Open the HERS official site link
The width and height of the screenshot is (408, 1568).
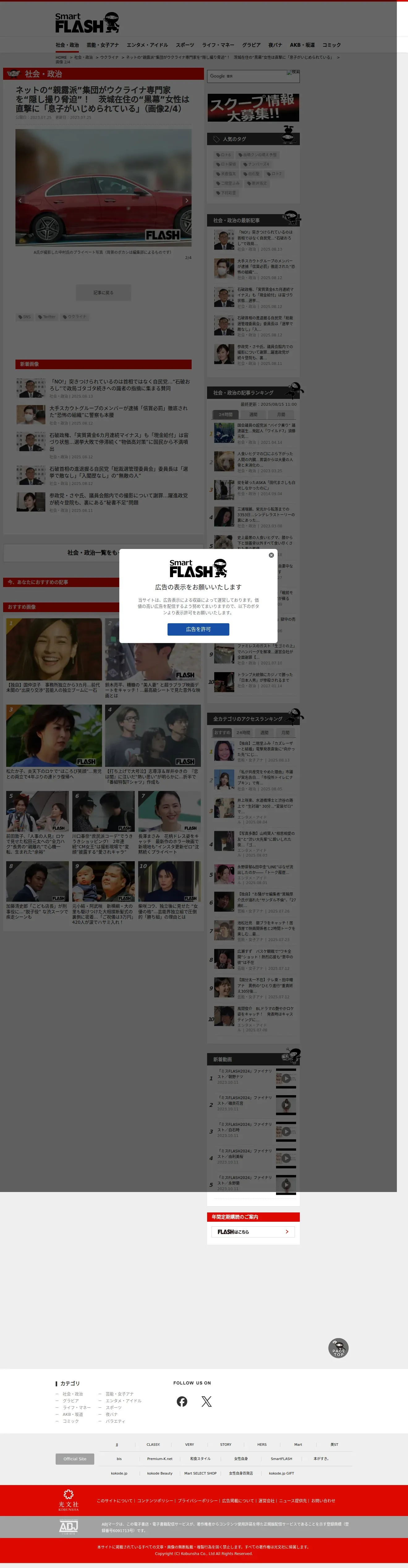point(262,1445)
